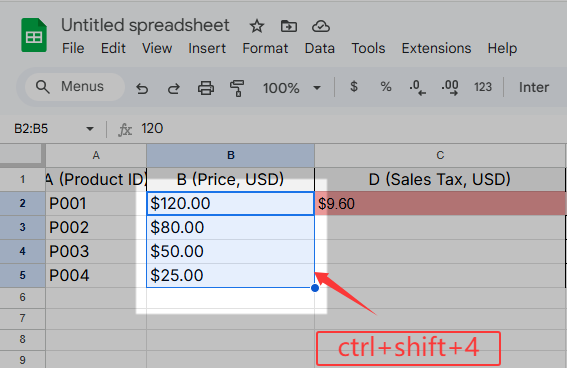Click the print icon
The width and height of the screenshot is (567, 368).
pos(206,88)
